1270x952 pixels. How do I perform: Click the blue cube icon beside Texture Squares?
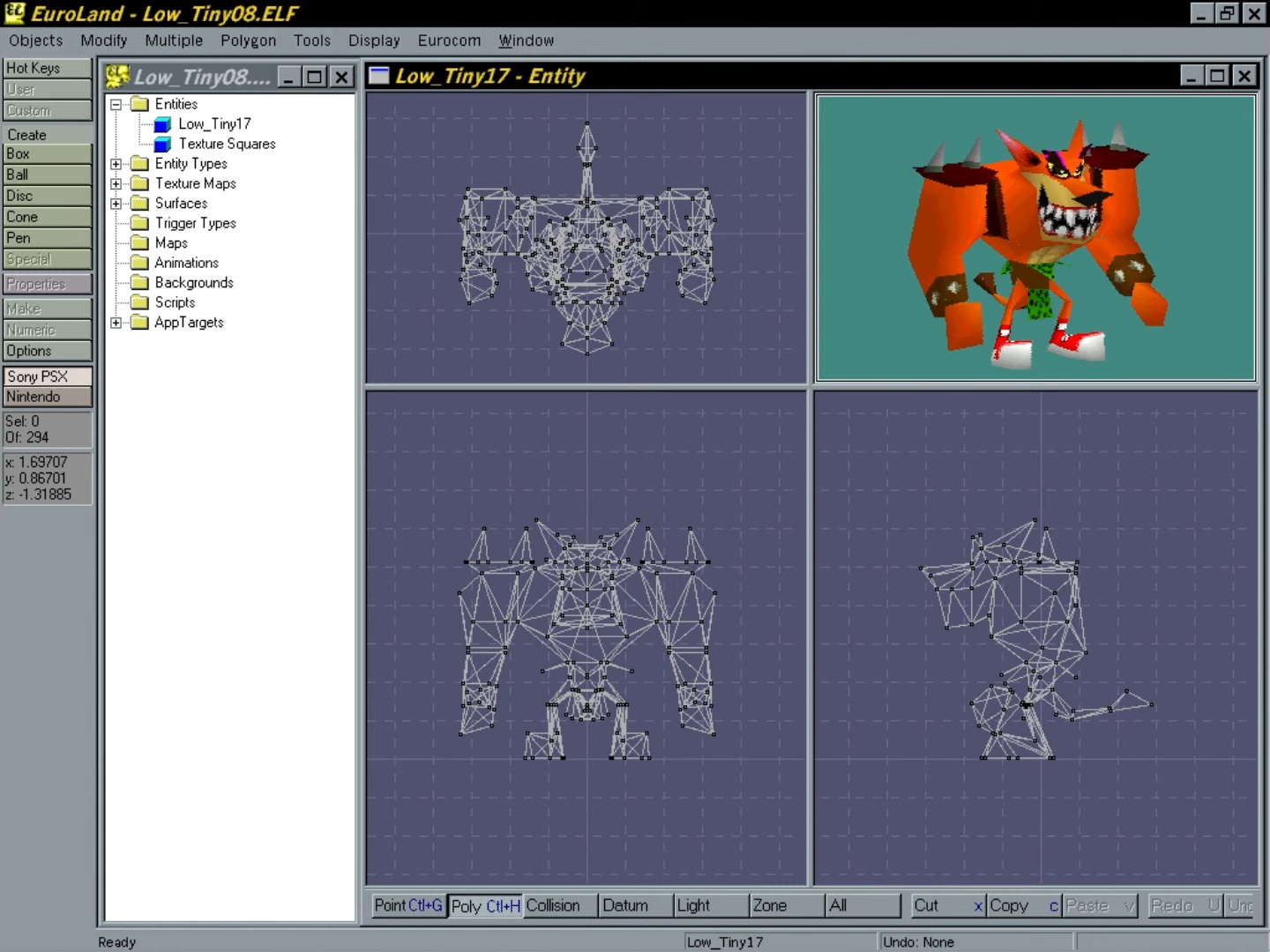[x=163, y=144]
